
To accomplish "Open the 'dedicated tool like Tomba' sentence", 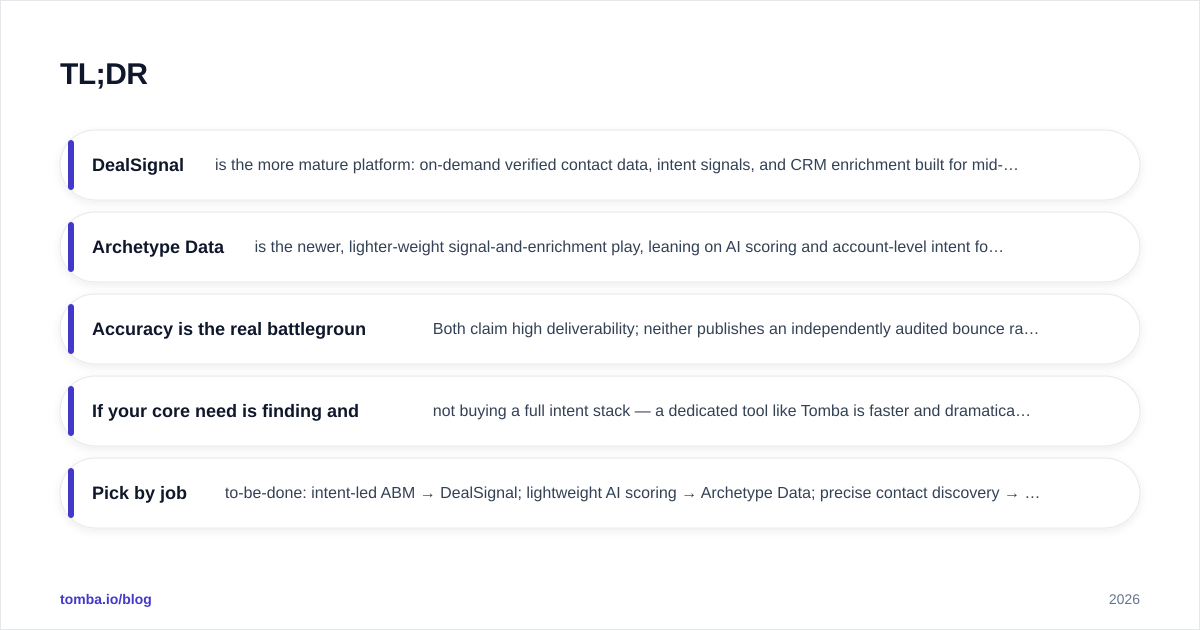I will tap(731, 411).
